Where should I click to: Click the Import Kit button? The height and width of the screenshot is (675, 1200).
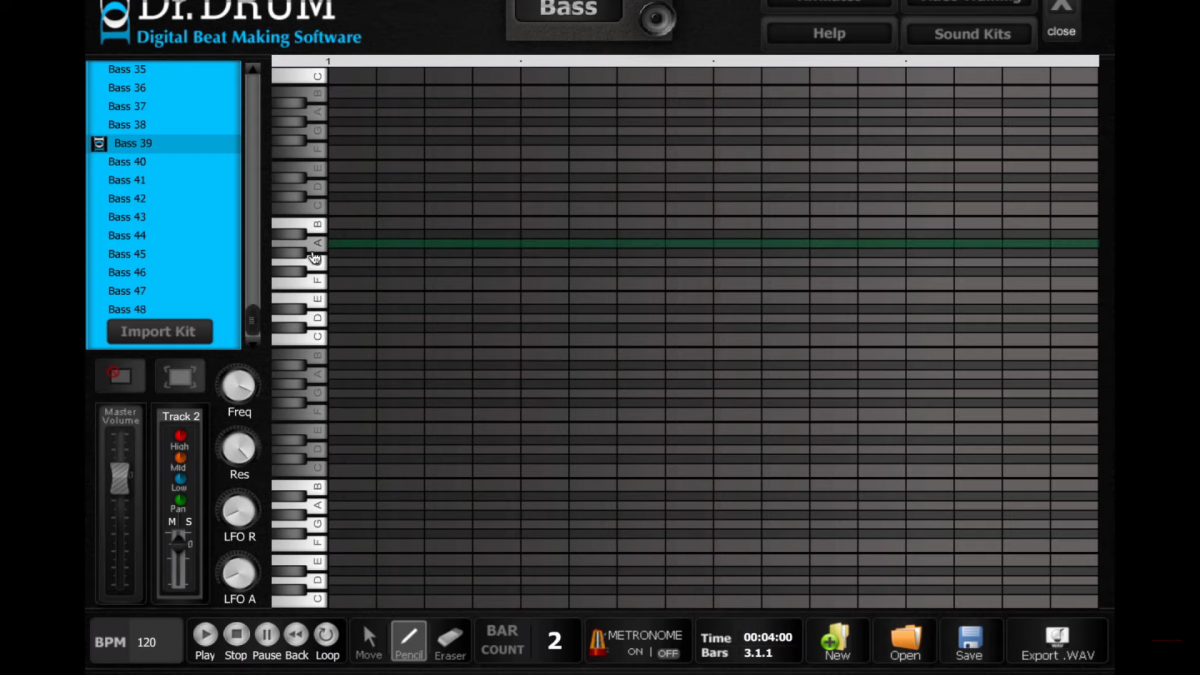coord(159,331)
